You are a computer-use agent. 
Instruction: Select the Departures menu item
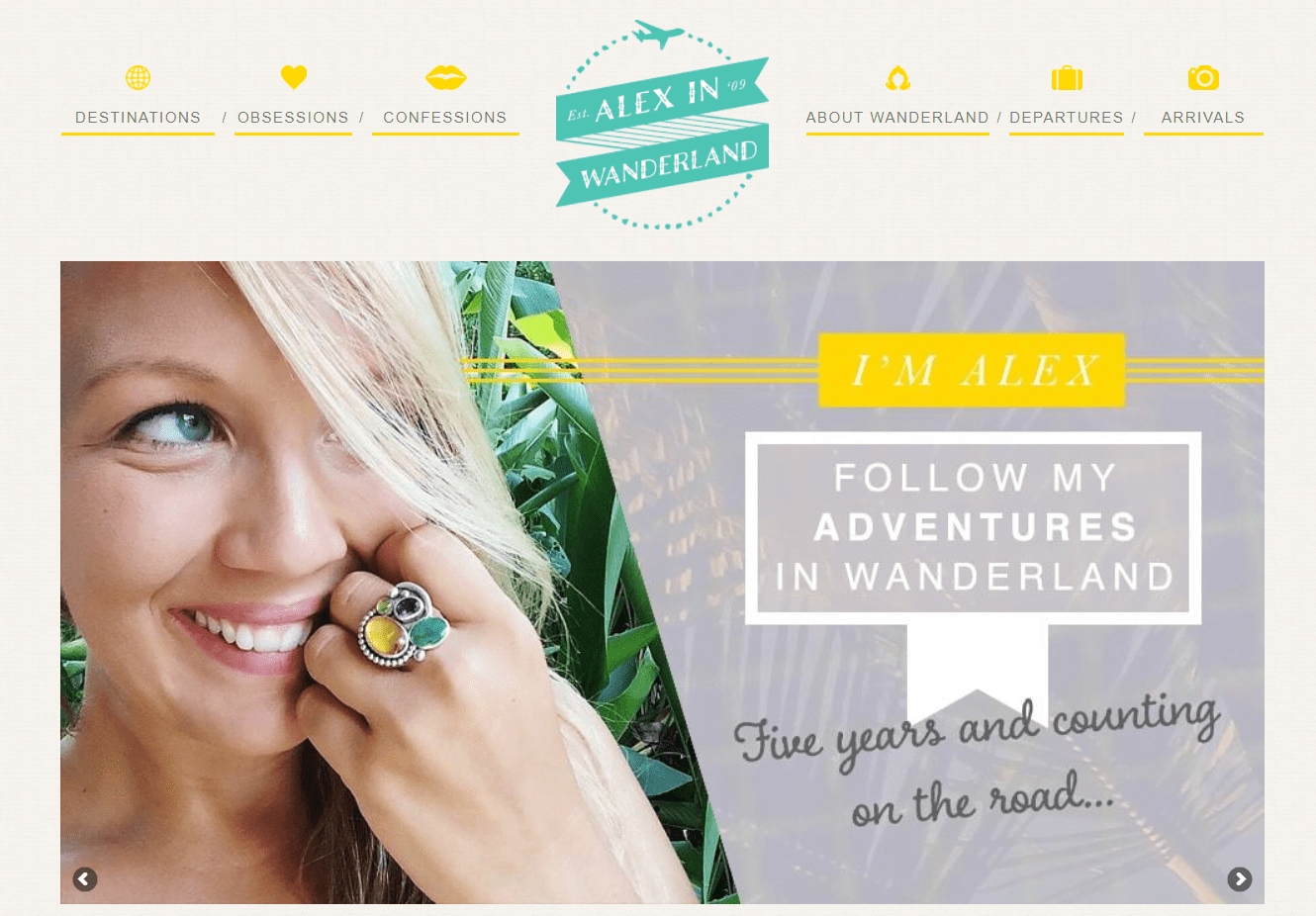(x=1067, y=118)
